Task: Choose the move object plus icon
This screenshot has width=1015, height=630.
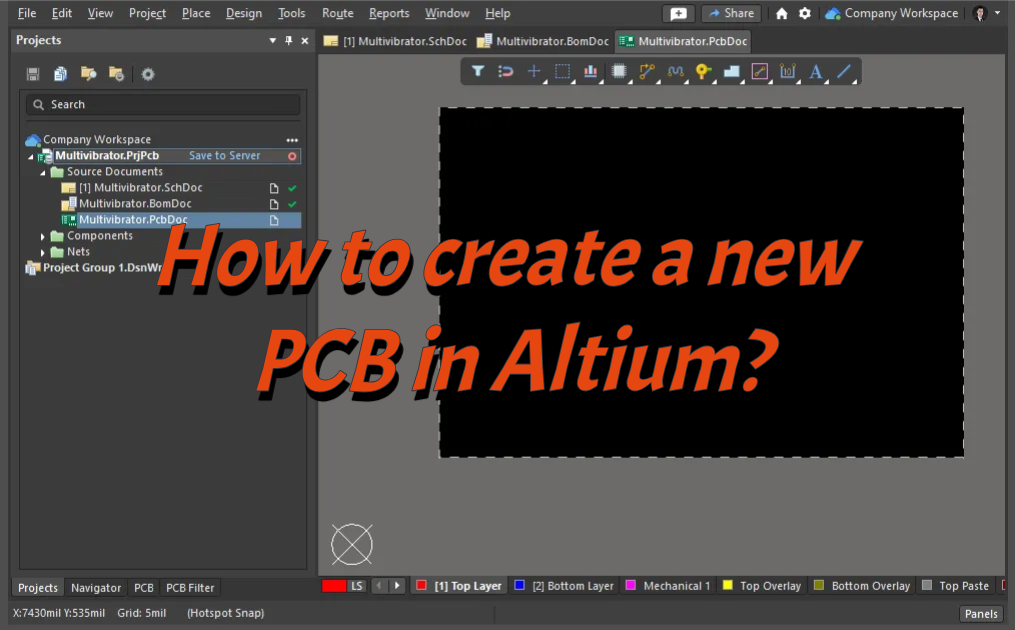Action: point(534,71)
